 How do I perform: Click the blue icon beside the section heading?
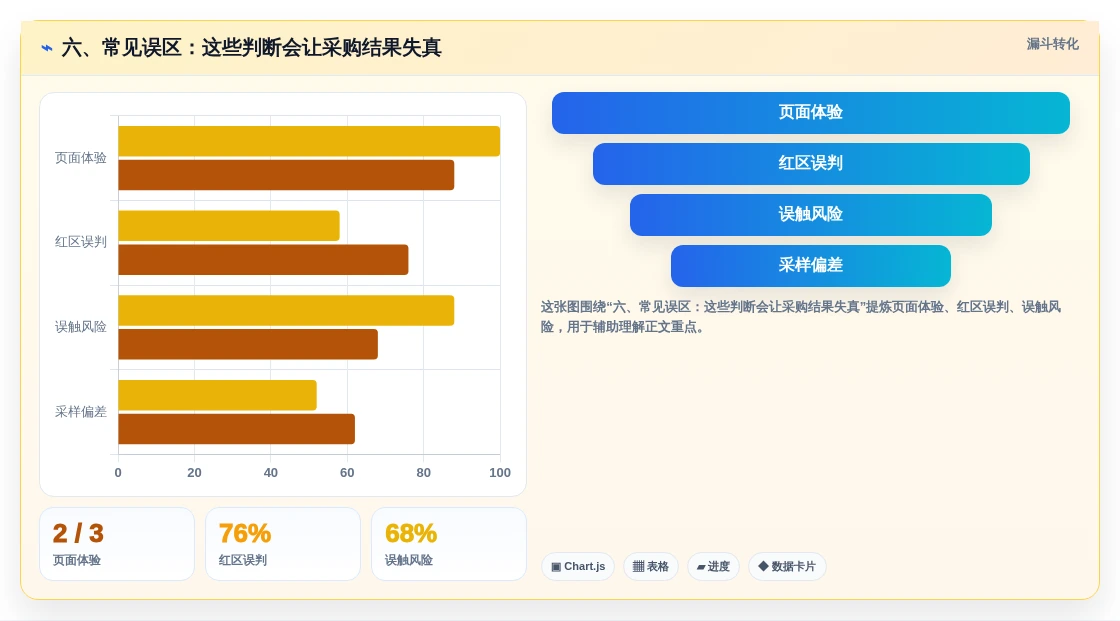point(46,48)
